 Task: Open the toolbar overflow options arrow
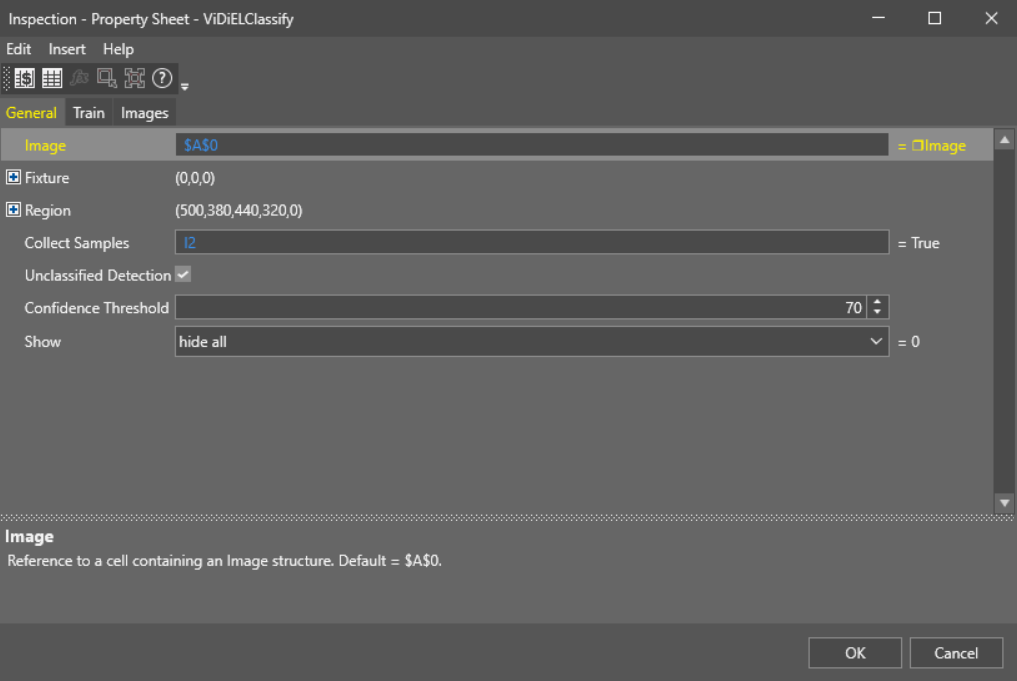tap(184, 86)
